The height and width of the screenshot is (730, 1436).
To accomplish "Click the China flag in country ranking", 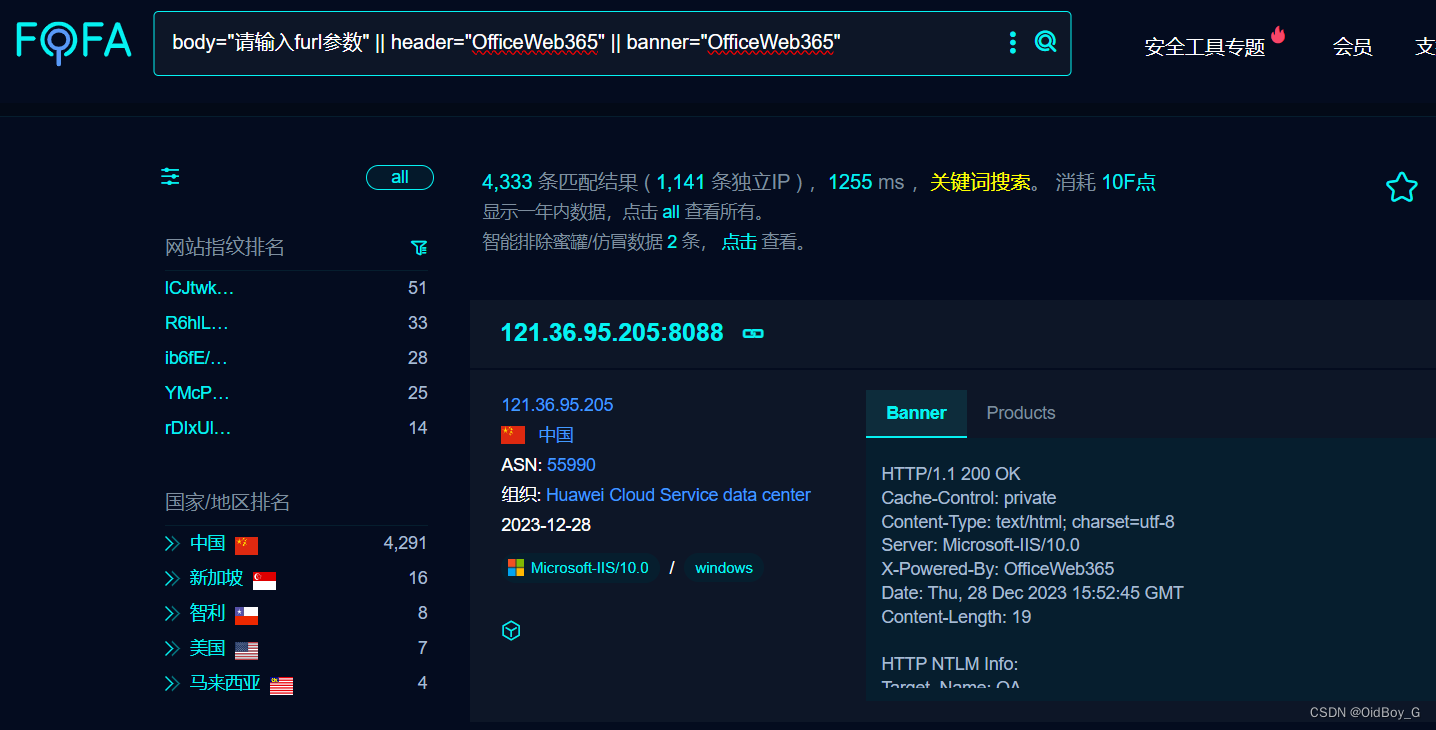I will pyautogui.click(x=246, y=545).
